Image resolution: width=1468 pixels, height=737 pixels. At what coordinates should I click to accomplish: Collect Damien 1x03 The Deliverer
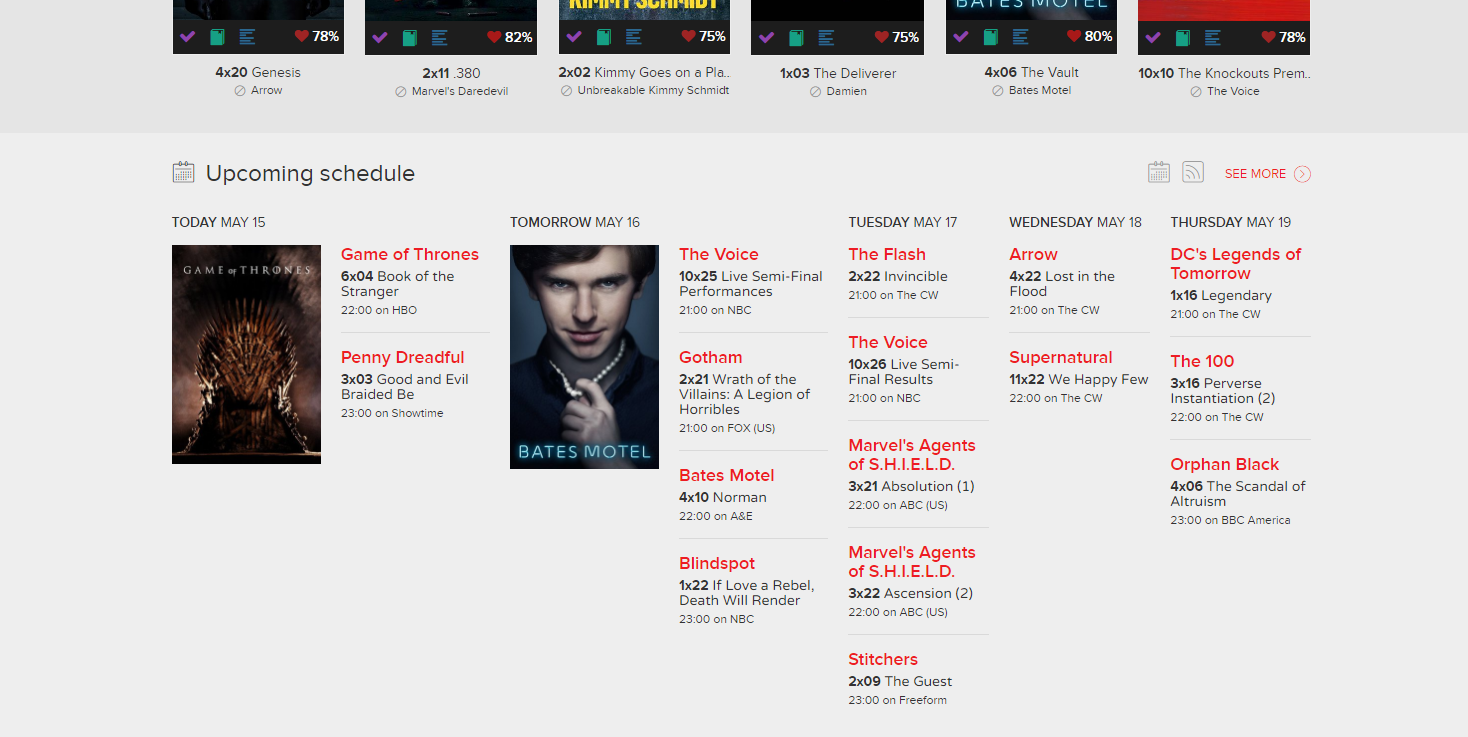796,37
